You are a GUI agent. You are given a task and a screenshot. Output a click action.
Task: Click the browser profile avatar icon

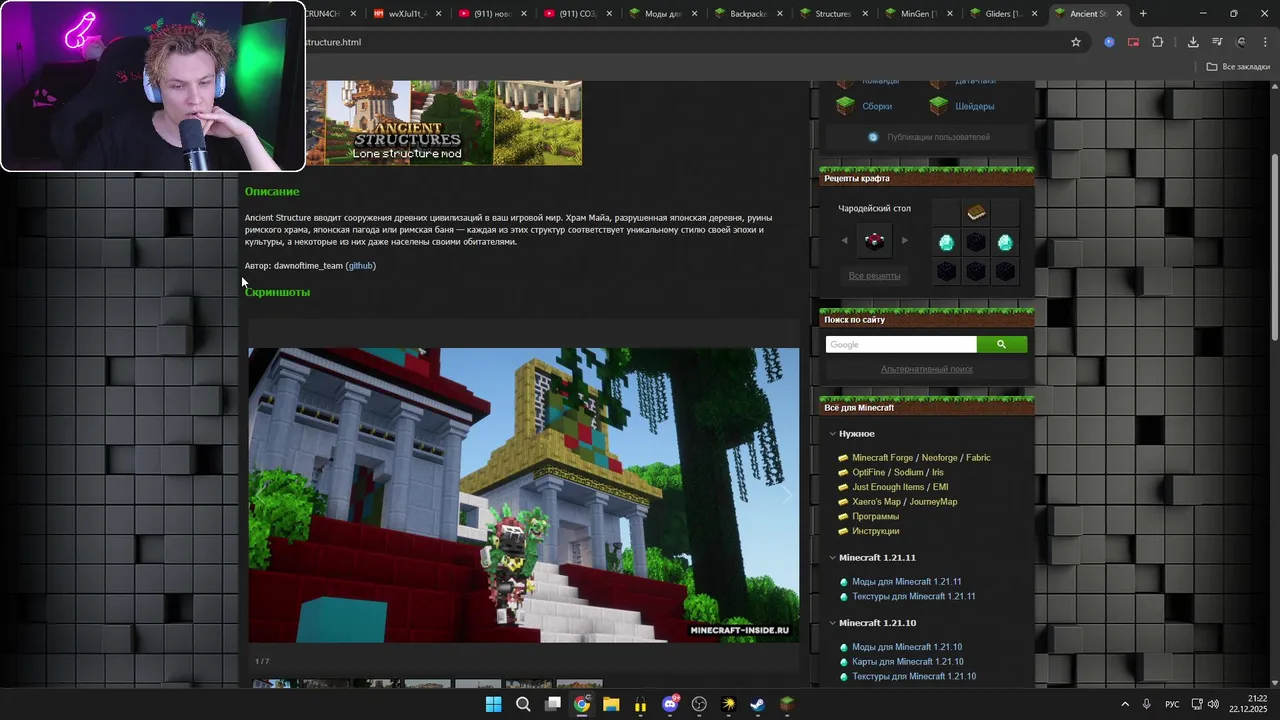tap(1241, 42)
